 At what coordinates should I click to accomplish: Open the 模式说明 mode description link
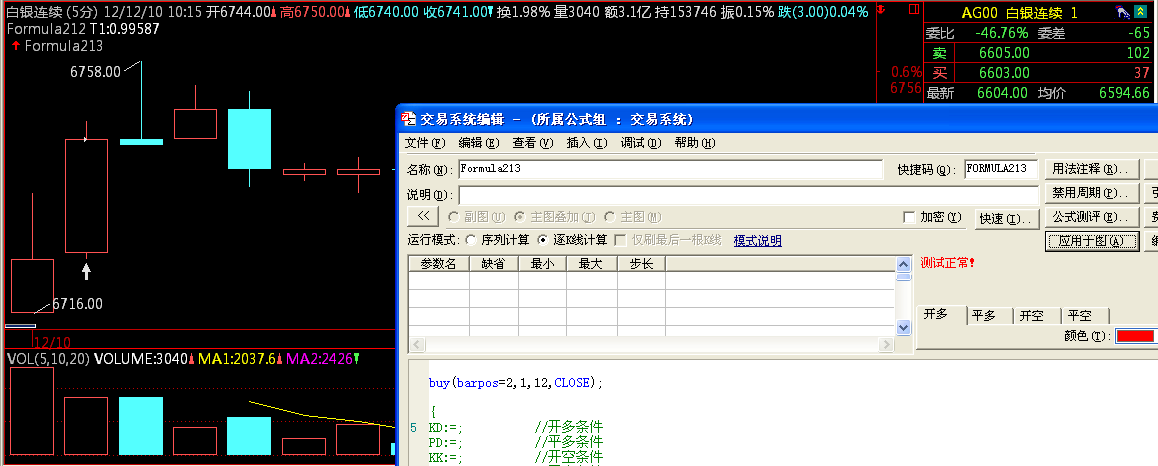757,240
